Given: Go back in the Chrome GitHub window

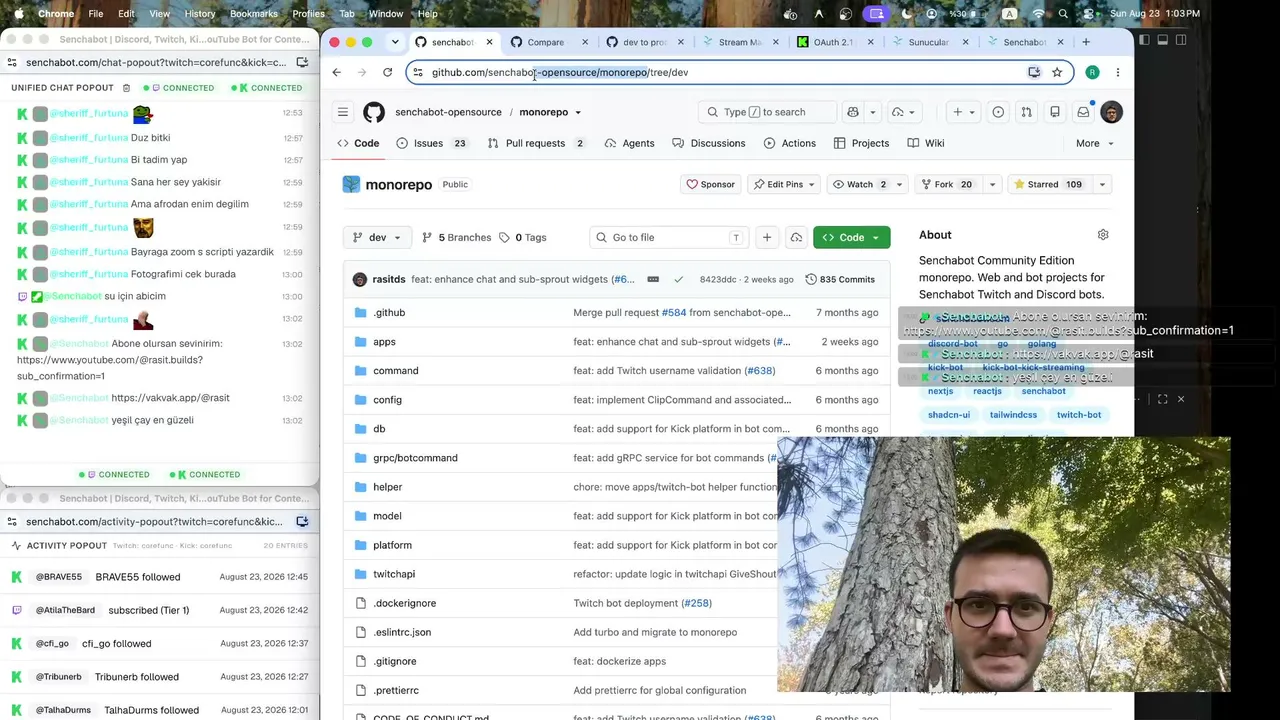Looking at the screenshot, I should (337, 72).
